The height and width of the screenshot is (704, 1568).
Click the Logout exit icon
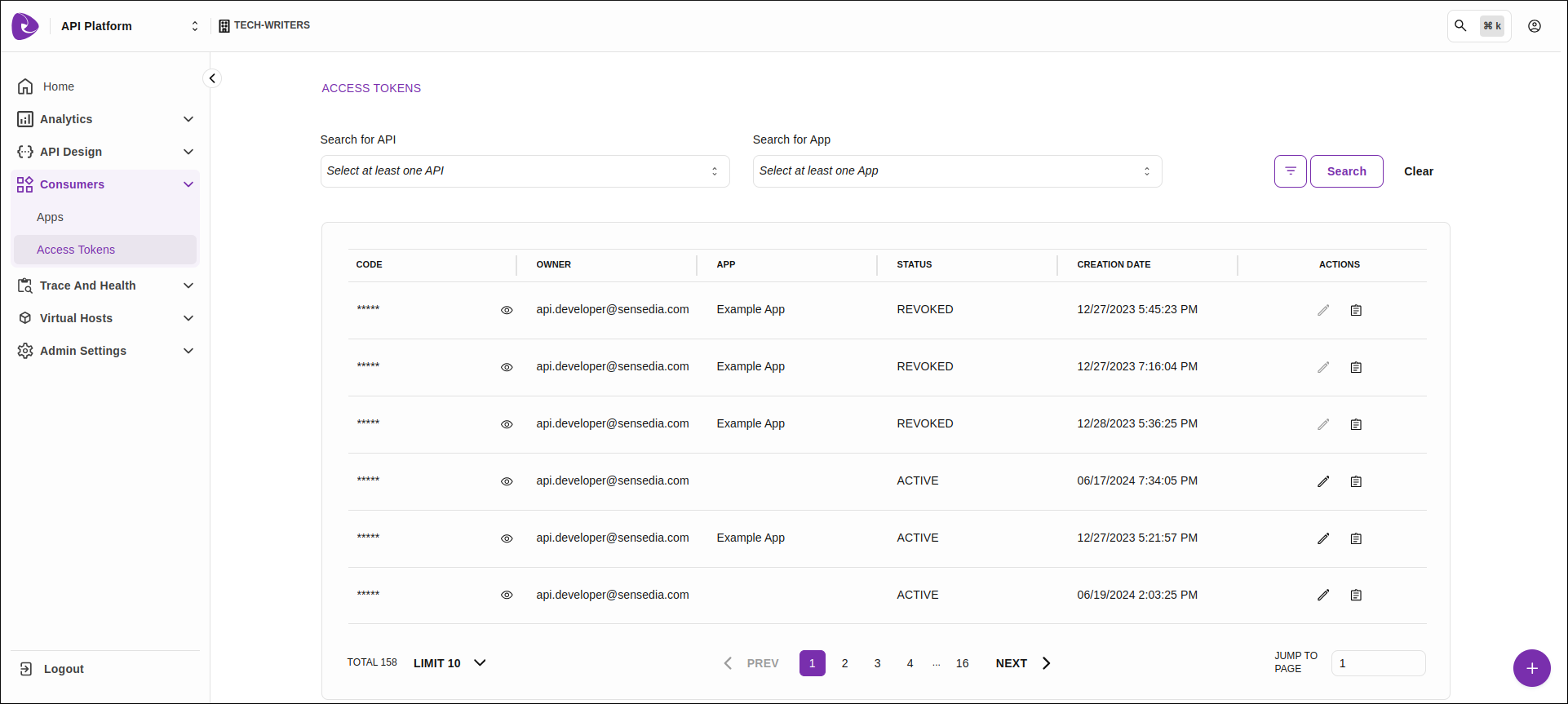point(26,669)
